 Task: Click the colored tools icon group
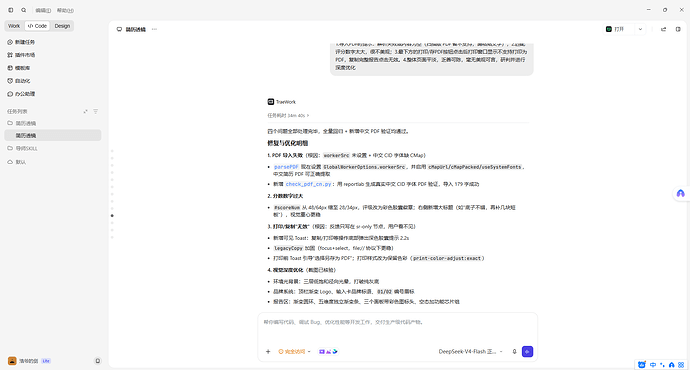[x=328, y=352]
